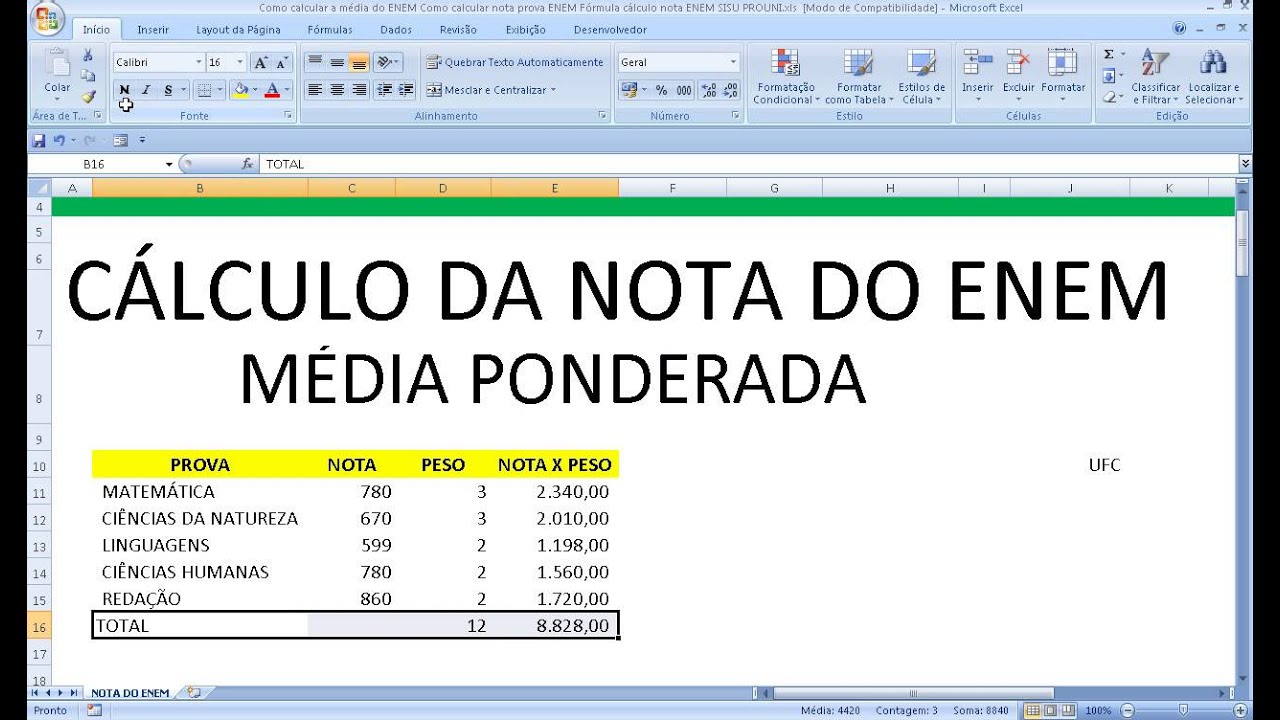This screenshot has height=720, width=1280.
Task: Open the borders dropdown arrow
Action: (221, 90)
